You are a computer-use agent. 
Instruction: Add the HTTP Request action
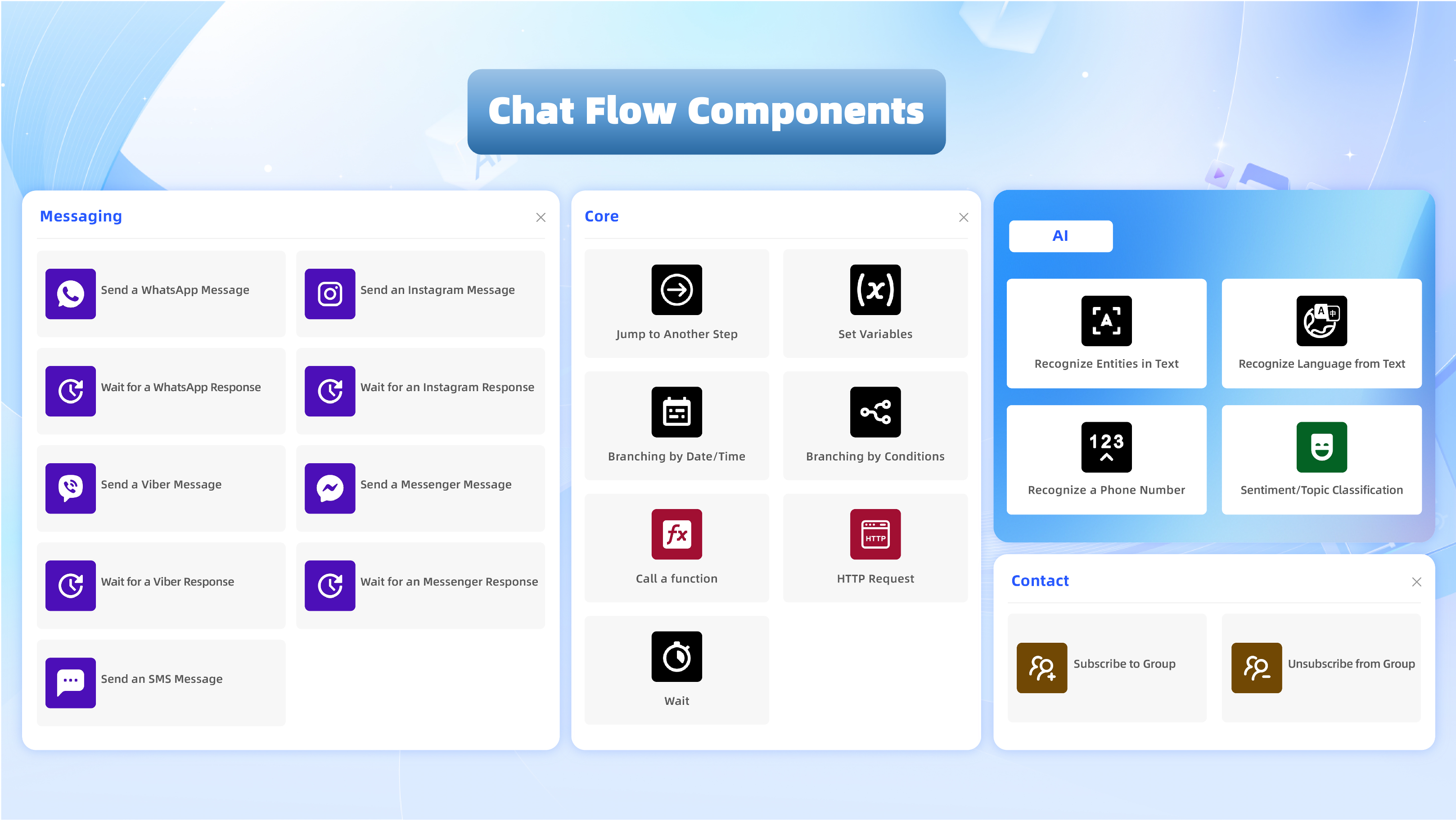[x=875, y=548]
